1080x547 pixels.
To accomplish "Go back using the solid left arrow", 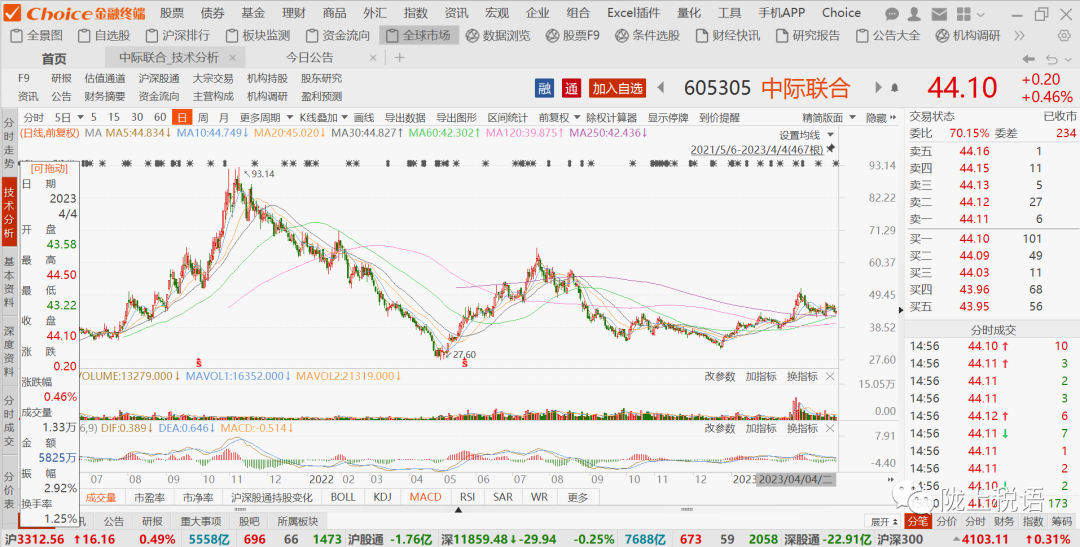I will pos(1028,59).
